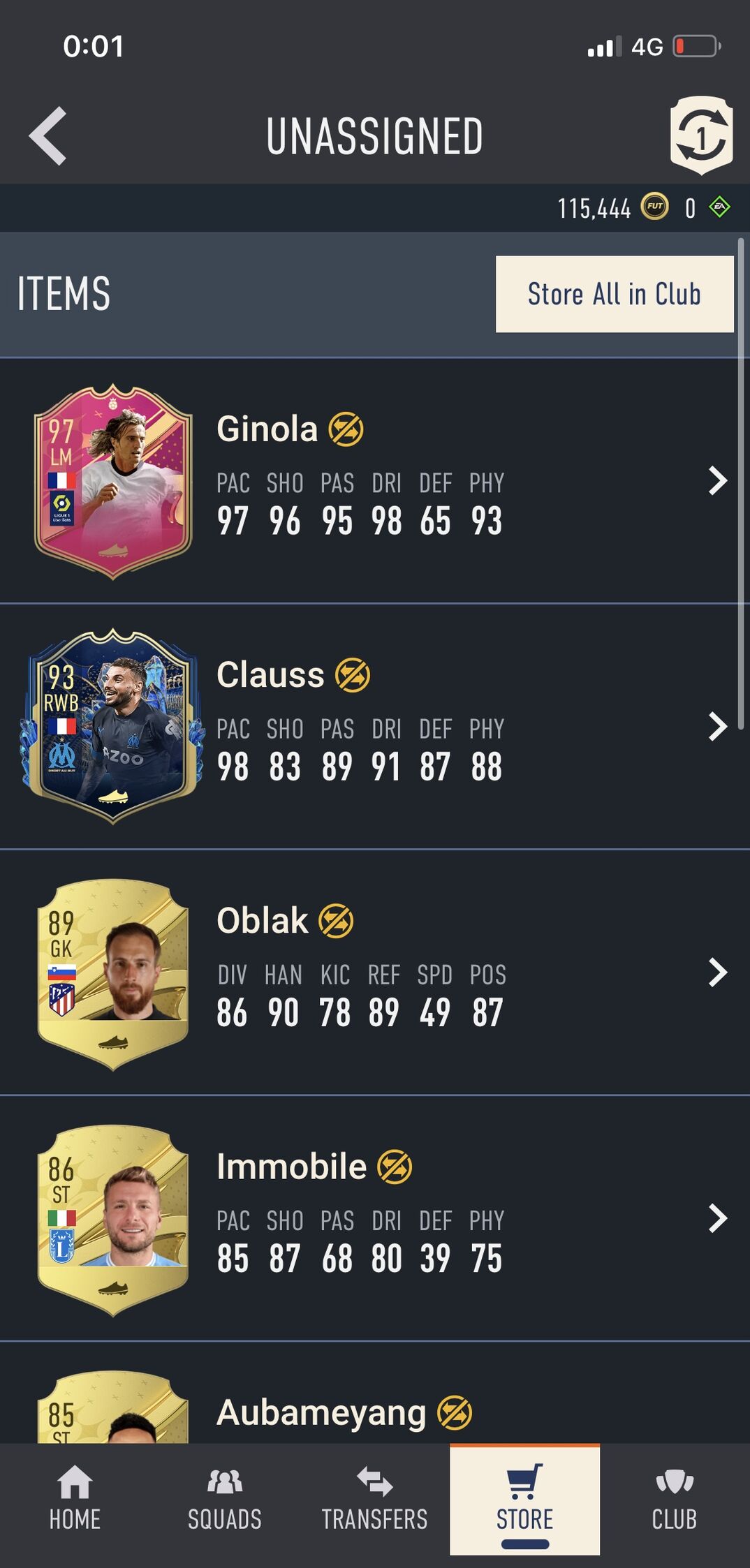Viewport: 750px width, 1568px height.
Task: Go to the Home tab
Action: click(75, 1498)
